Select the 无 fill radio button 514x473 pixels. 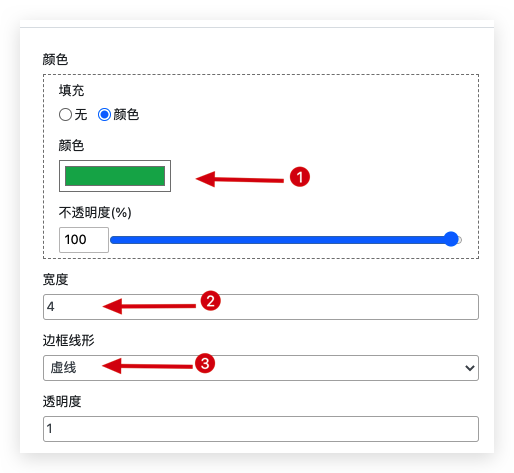[65, 115]
